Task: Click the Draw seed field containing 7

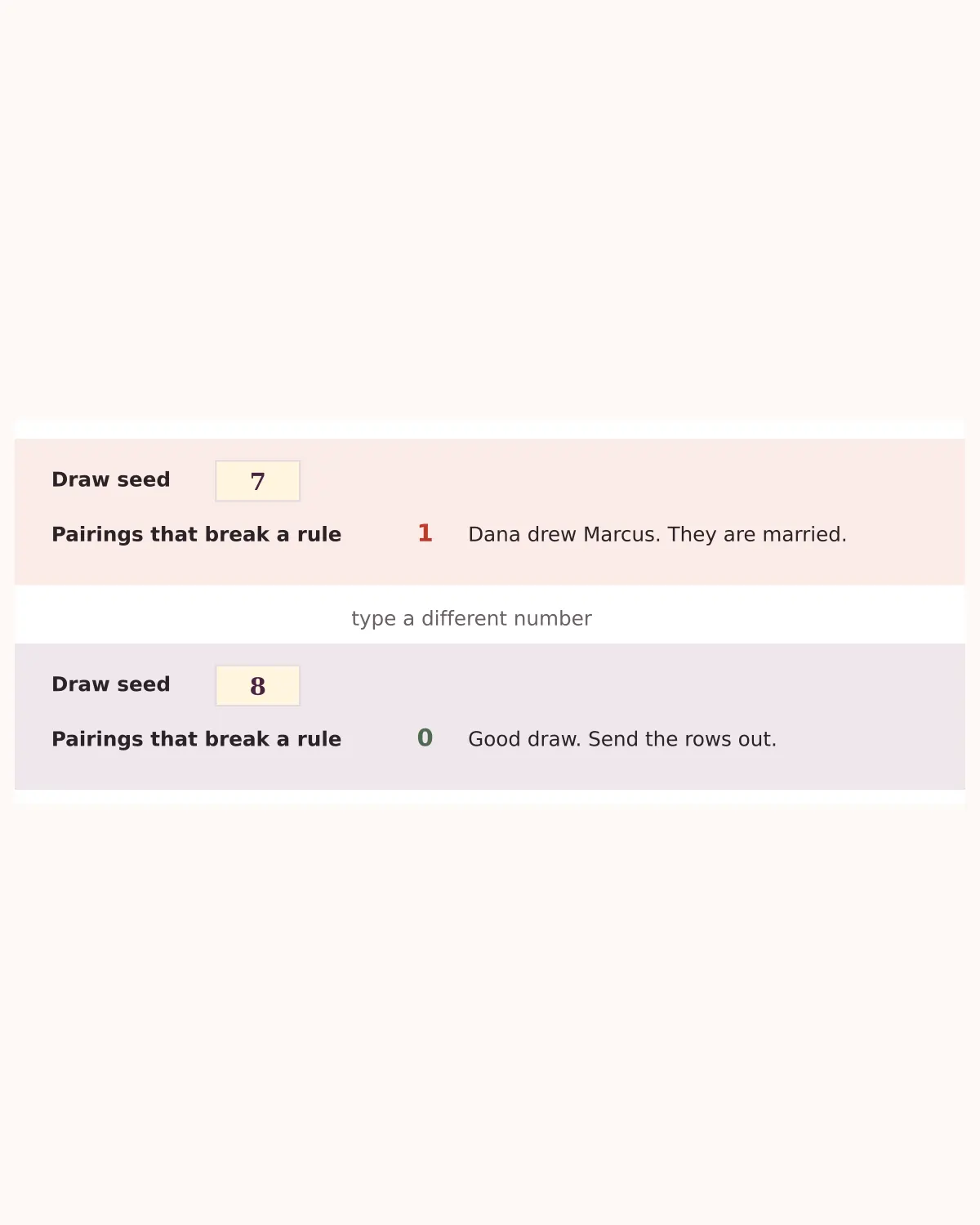Action: (x=257, y=481)
